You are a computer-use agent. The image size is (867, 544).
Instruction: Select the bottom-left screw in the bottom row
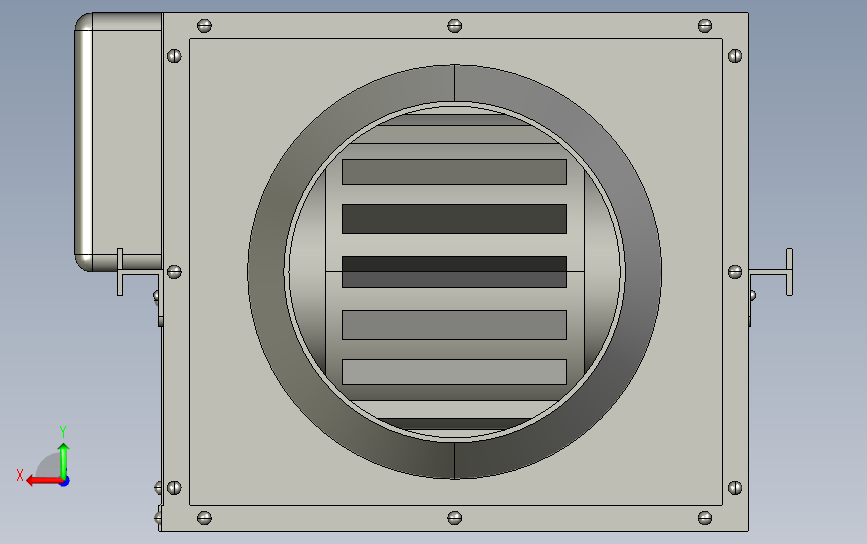[205, 518]
